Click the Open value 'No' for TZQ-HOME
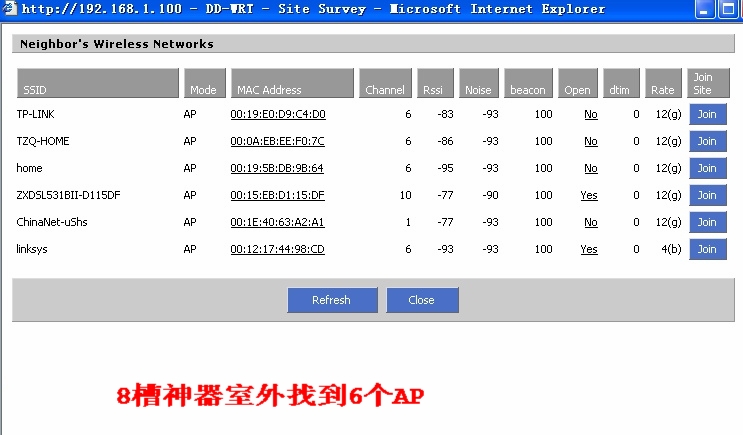Screen dimensions: 743x435 [590, 141]
